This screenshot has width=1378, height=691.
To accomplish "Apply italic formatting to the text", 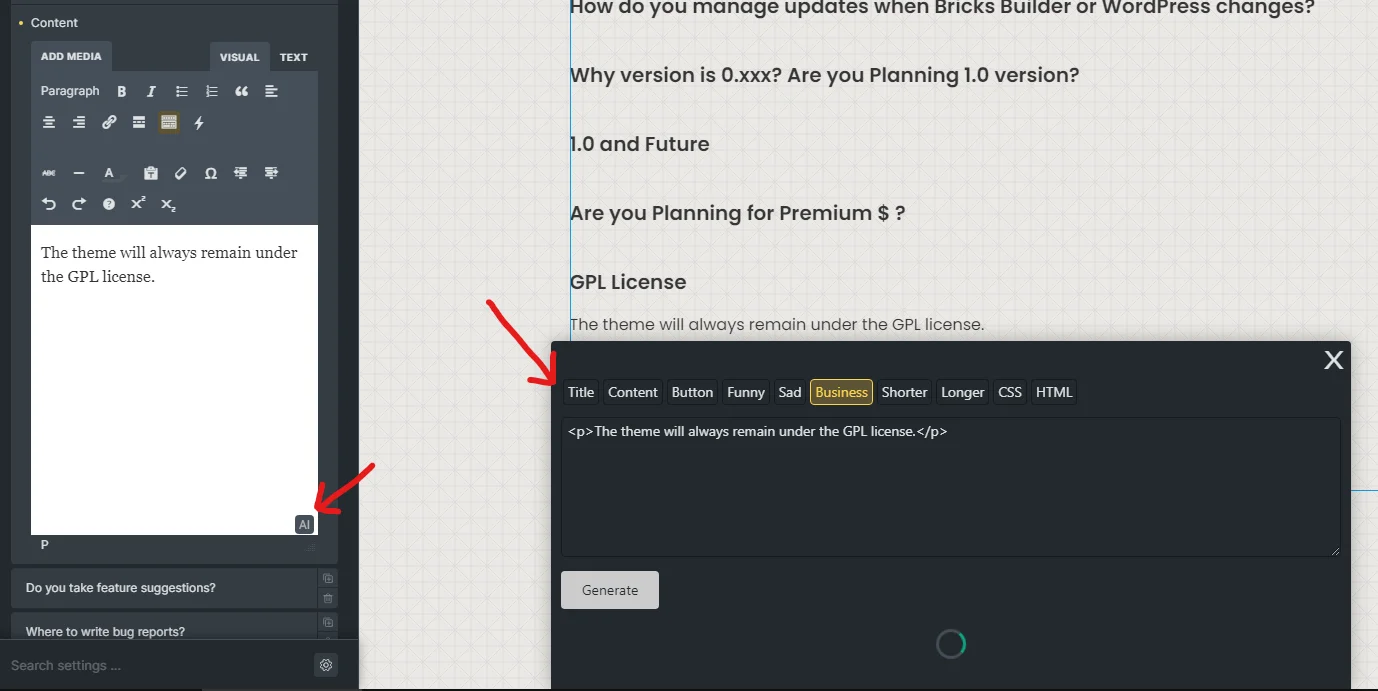I will pyautogui.click(x=151, y=92).
